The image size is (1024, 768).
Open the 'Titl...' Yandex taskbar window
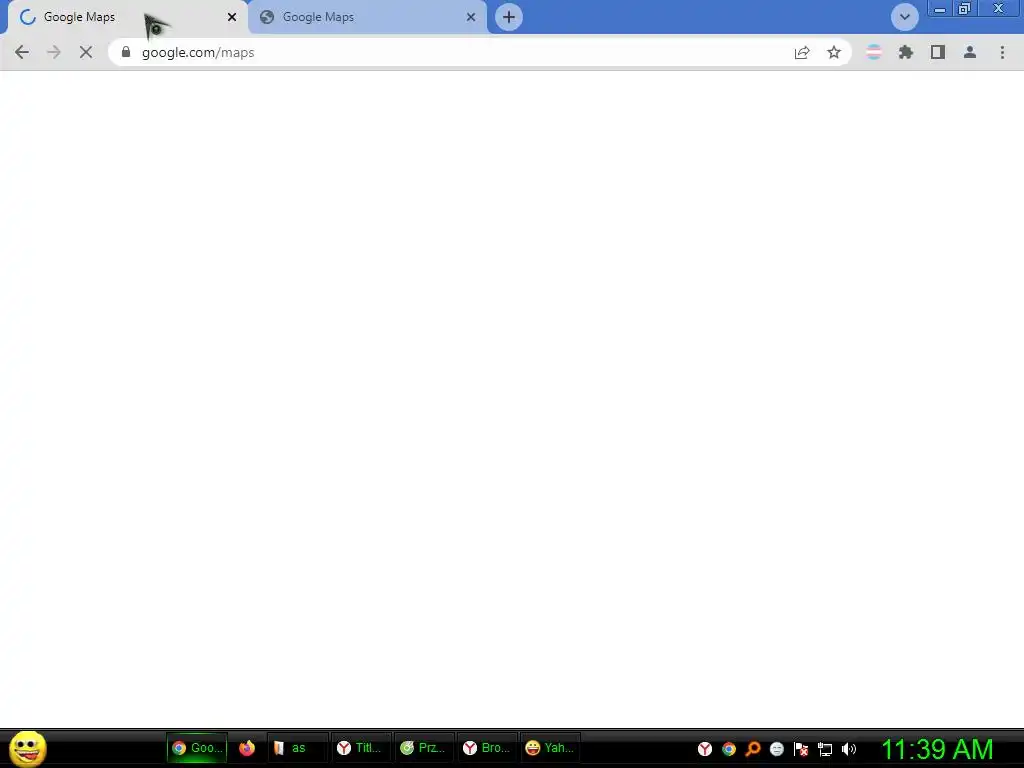360,748
